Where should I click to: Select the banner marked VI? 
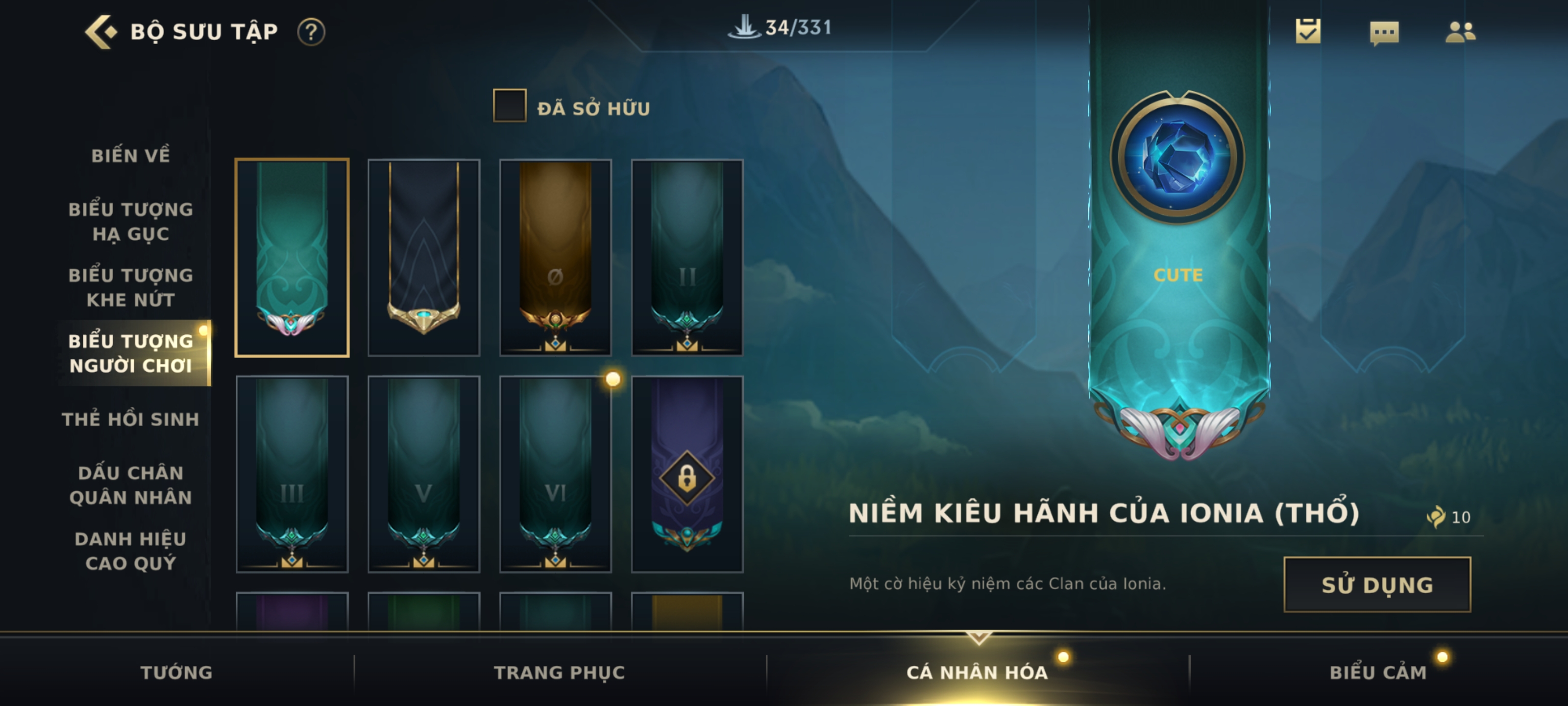click(555, 474)
